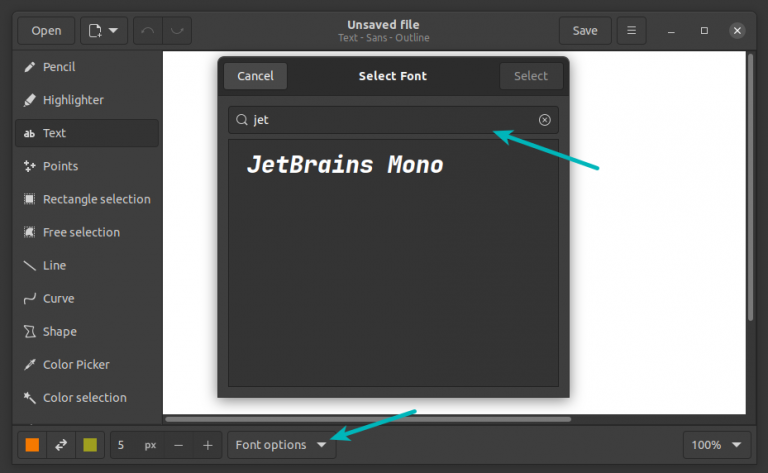768x473 pixels.
Task: Choose JetBrains Mono from font list
Action: (x=345, y=165)
